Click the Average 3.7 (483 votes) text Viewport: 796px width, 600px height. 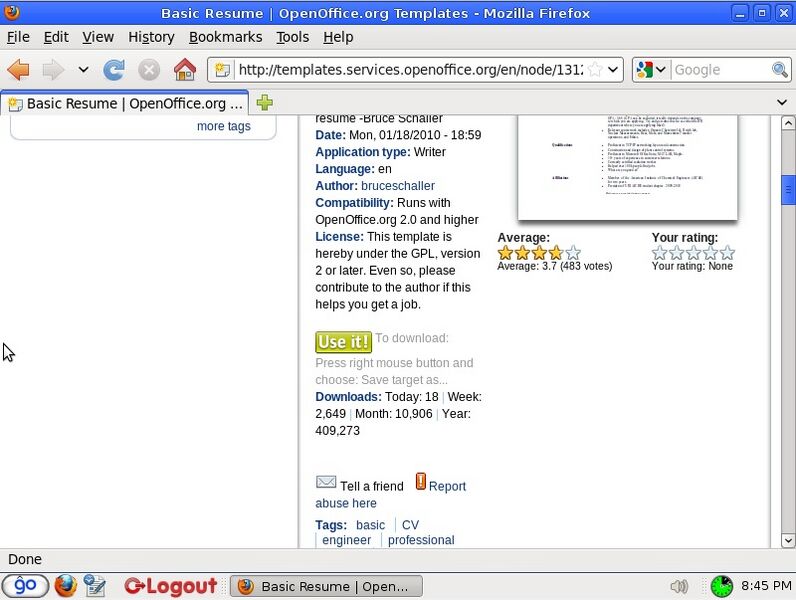pos(554,266)
